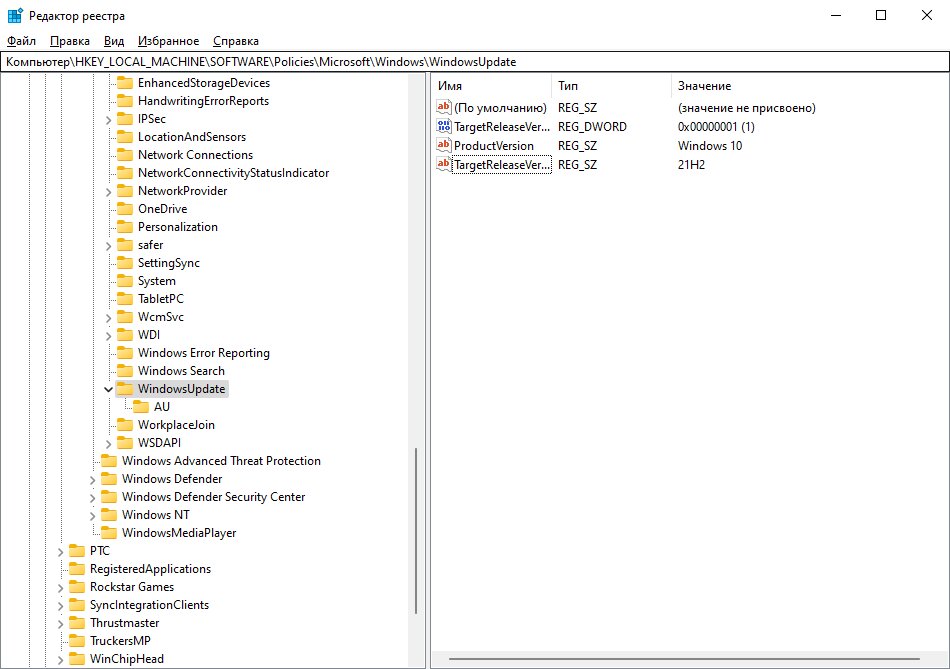Open the Избранное menu

pos(168,41)
